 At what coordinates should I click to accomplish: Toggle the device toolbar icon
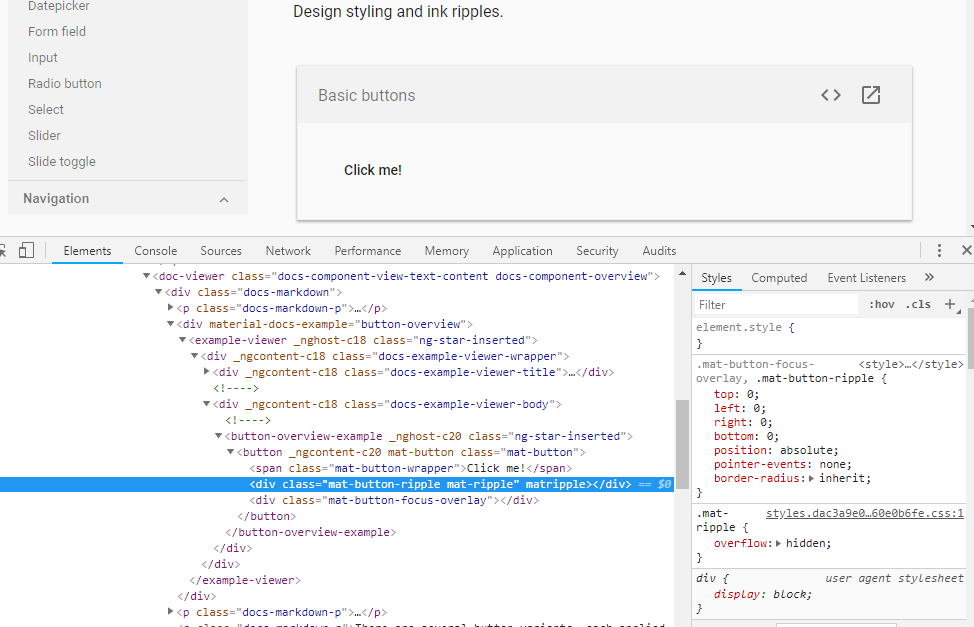coord(26,250)
